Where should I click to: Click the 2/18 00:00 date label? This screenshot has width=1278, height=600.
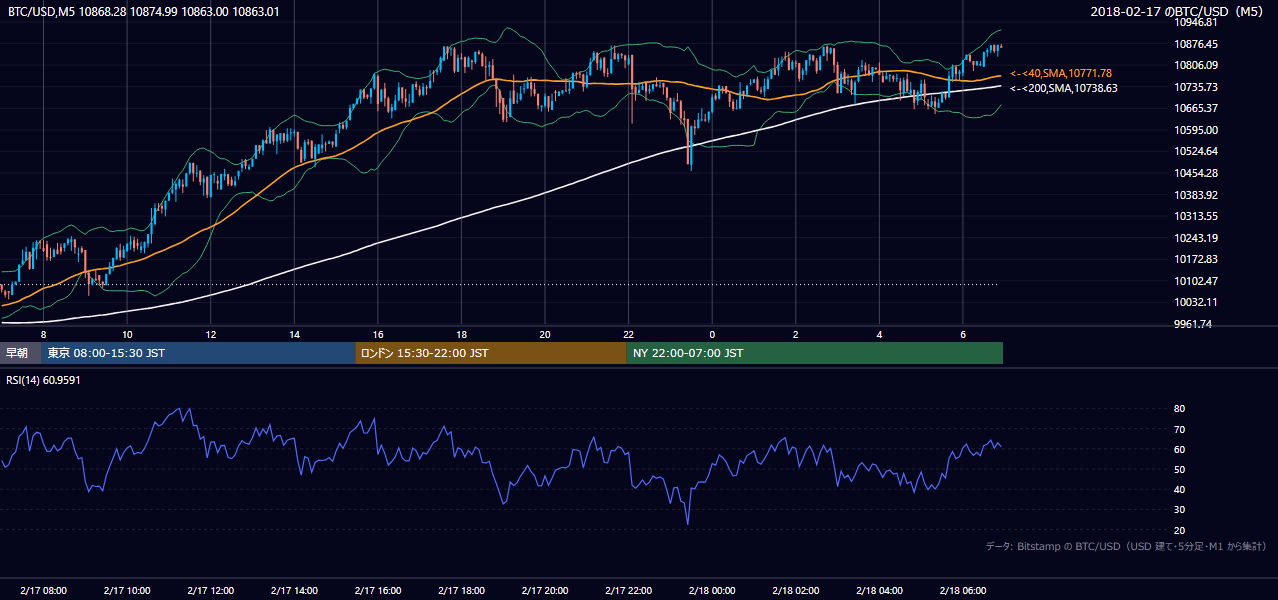[x=712, y=590]
